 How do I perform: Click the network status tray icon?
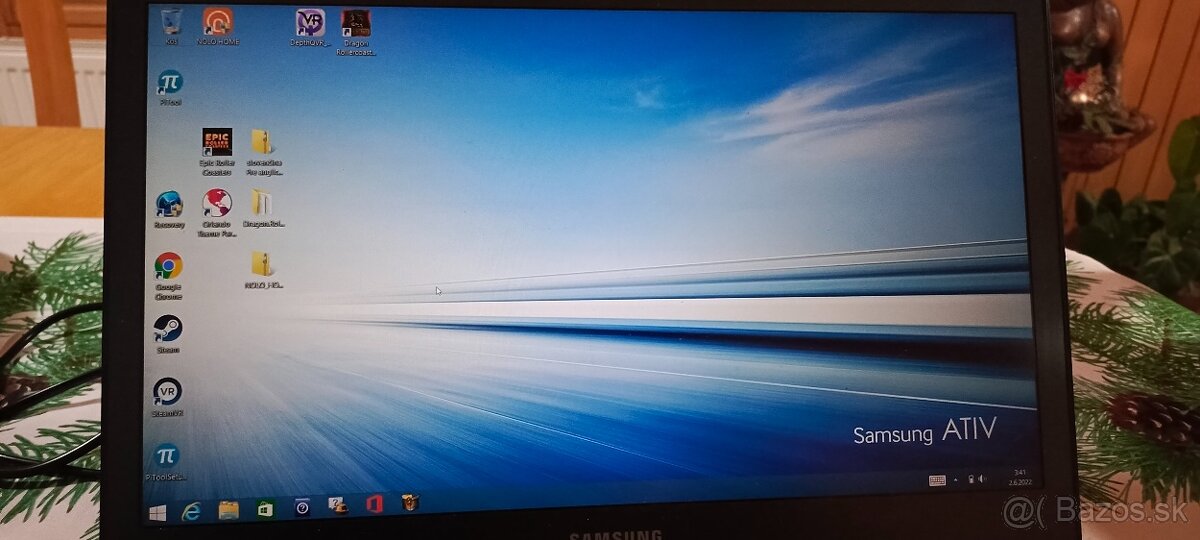tap(970, 479)
